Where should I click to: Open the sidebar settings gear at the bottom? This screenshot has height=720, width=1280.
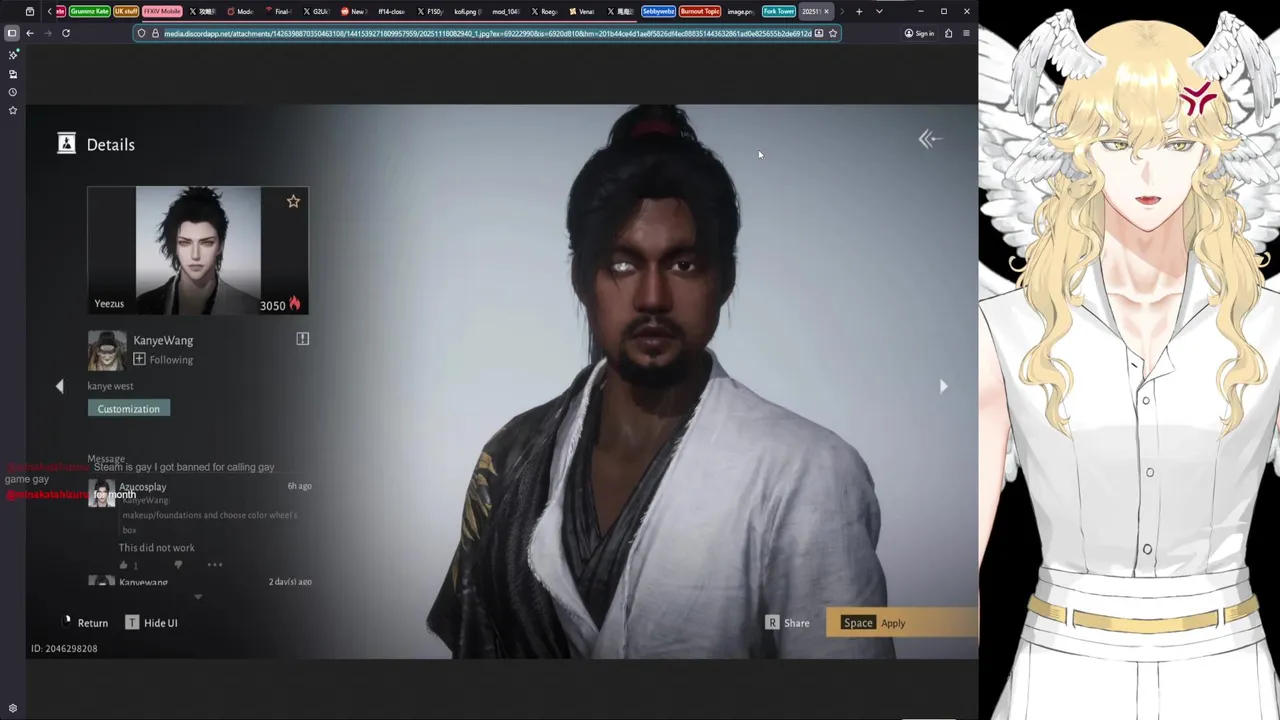pyautogui.click(x=13, y=708)
